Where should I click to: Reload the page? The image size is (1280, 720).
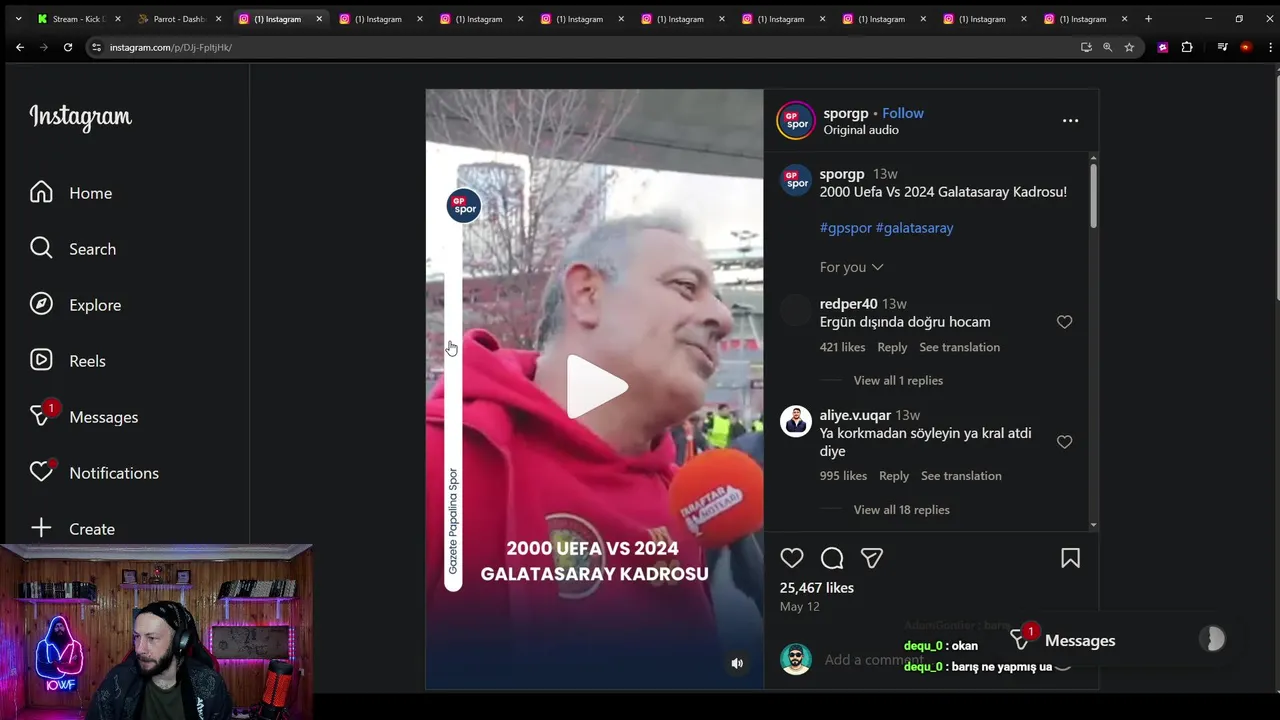68,47
